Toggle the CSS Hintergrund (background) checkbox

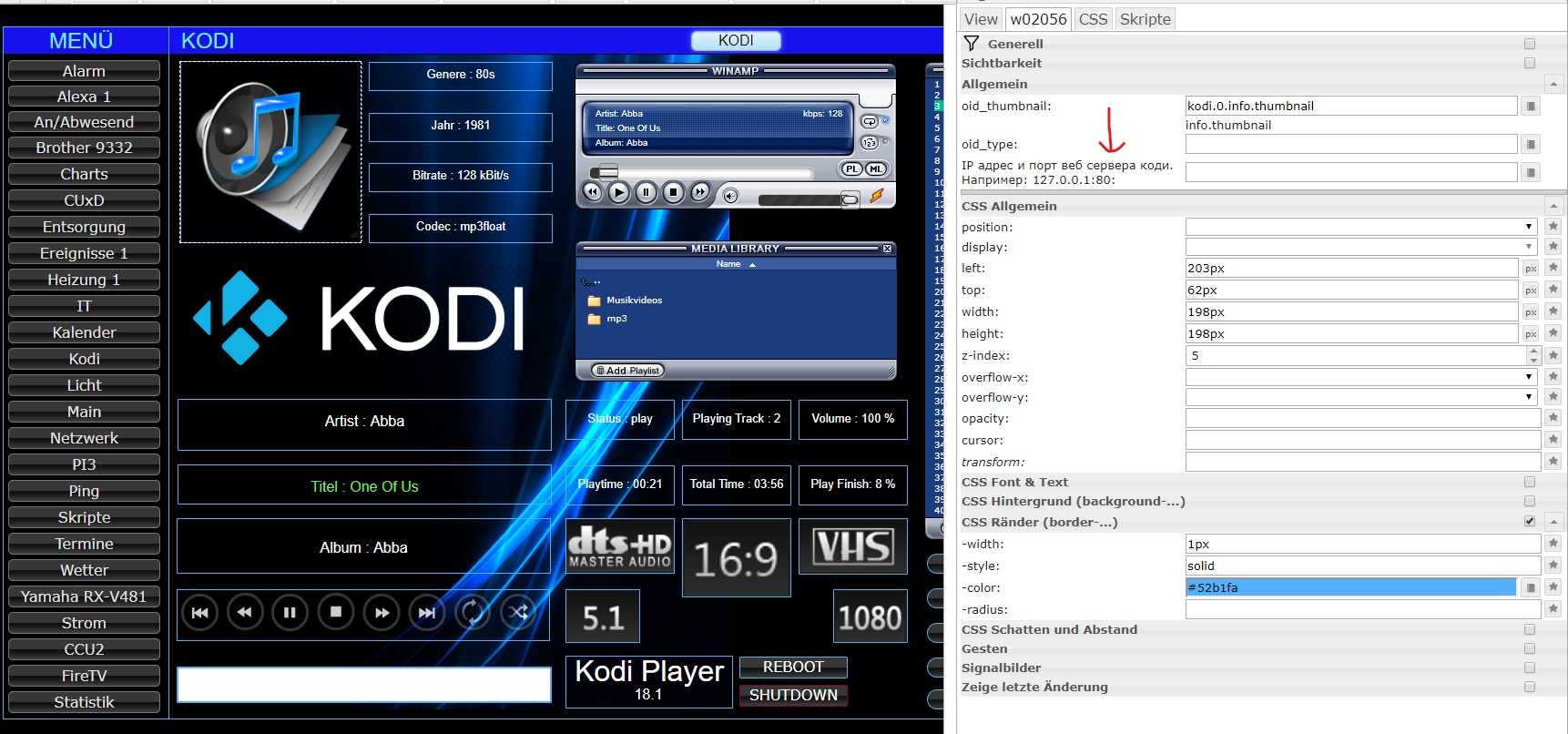point(1530,501)
